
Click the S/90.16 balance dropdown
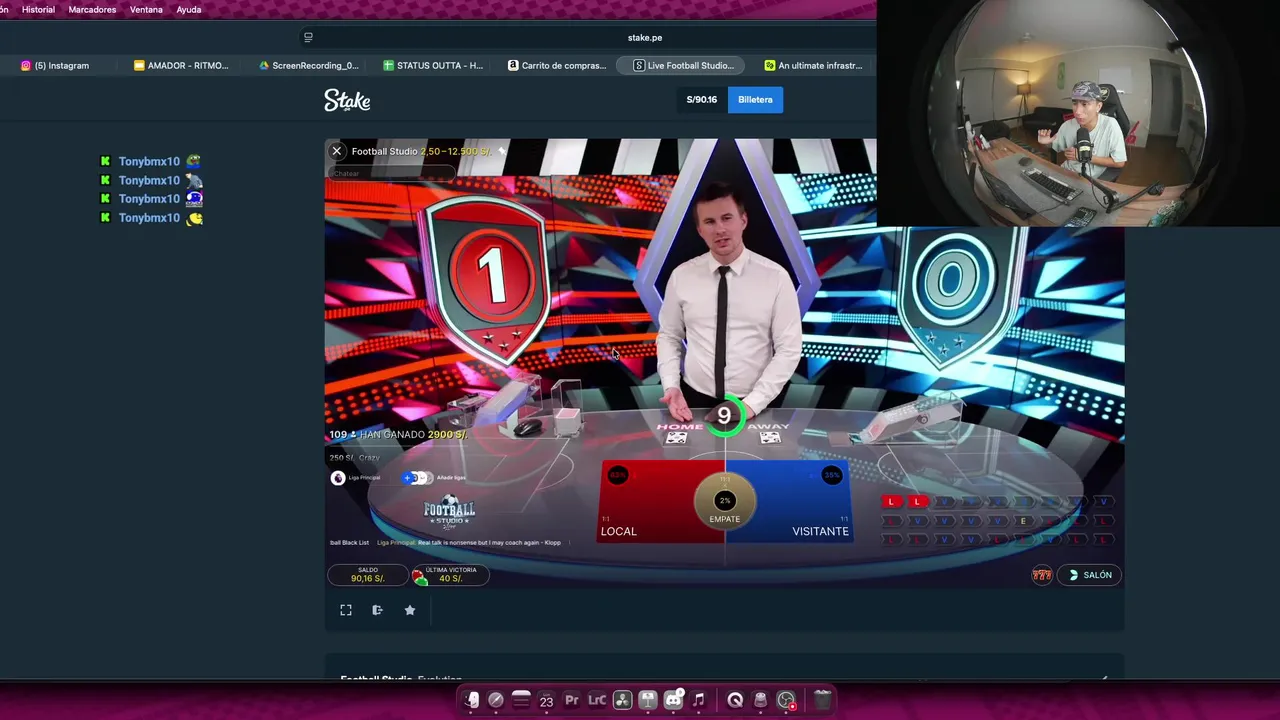pyautogui.click(x=701, y=99)
